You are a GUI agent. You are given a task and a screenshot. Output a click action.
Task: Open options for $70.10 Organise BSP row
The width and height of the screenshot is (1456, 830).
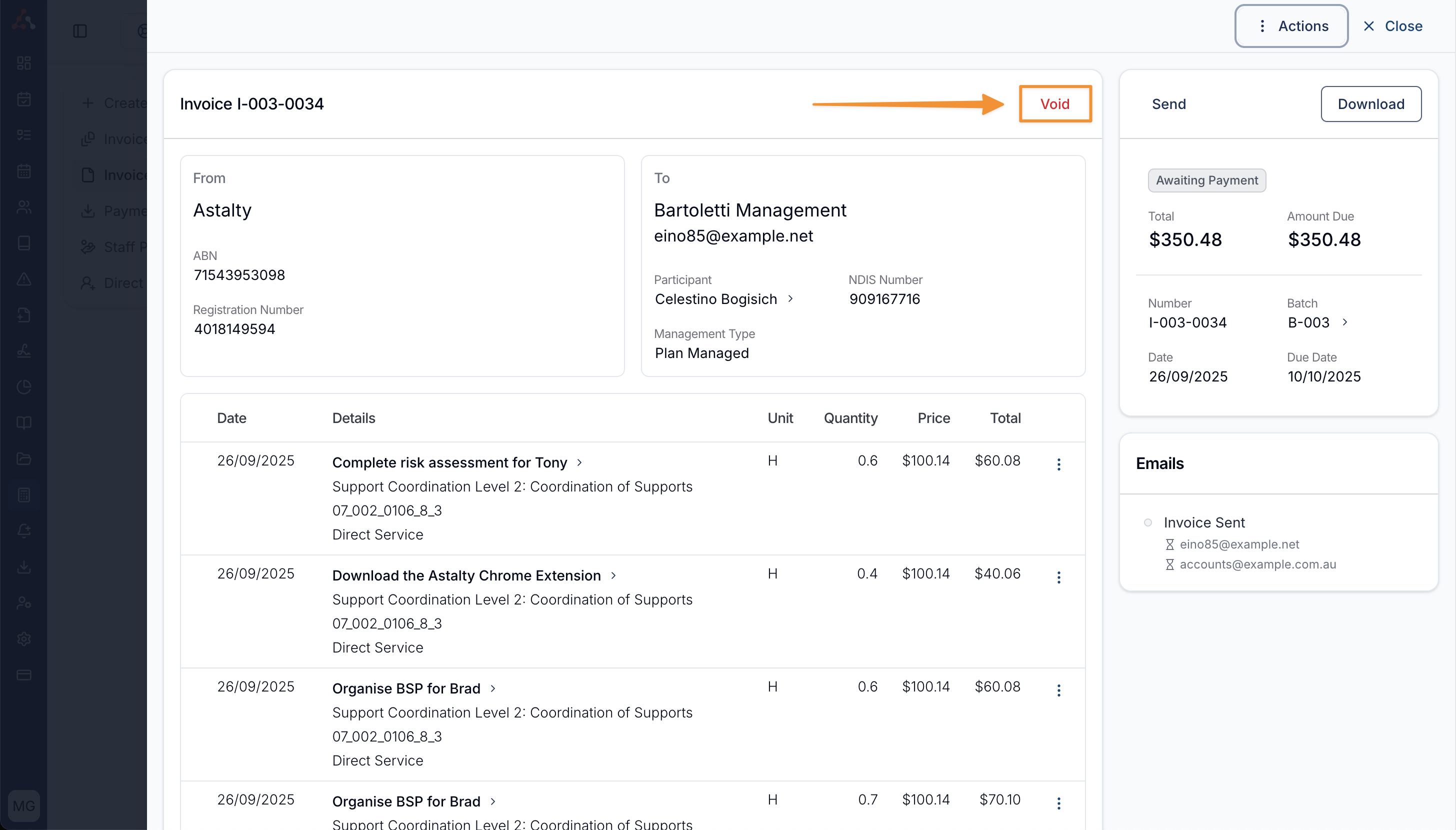pyautogui.click(x=1058, y=803)
